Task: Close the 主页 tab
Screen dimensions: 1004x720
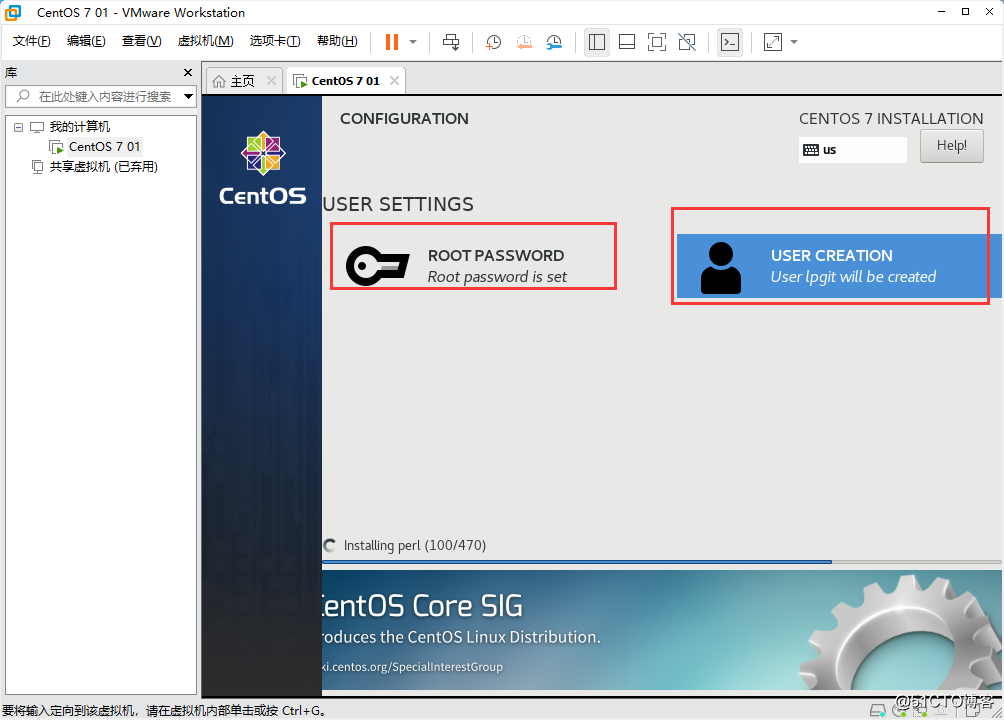Action: [x=271, y=81]
